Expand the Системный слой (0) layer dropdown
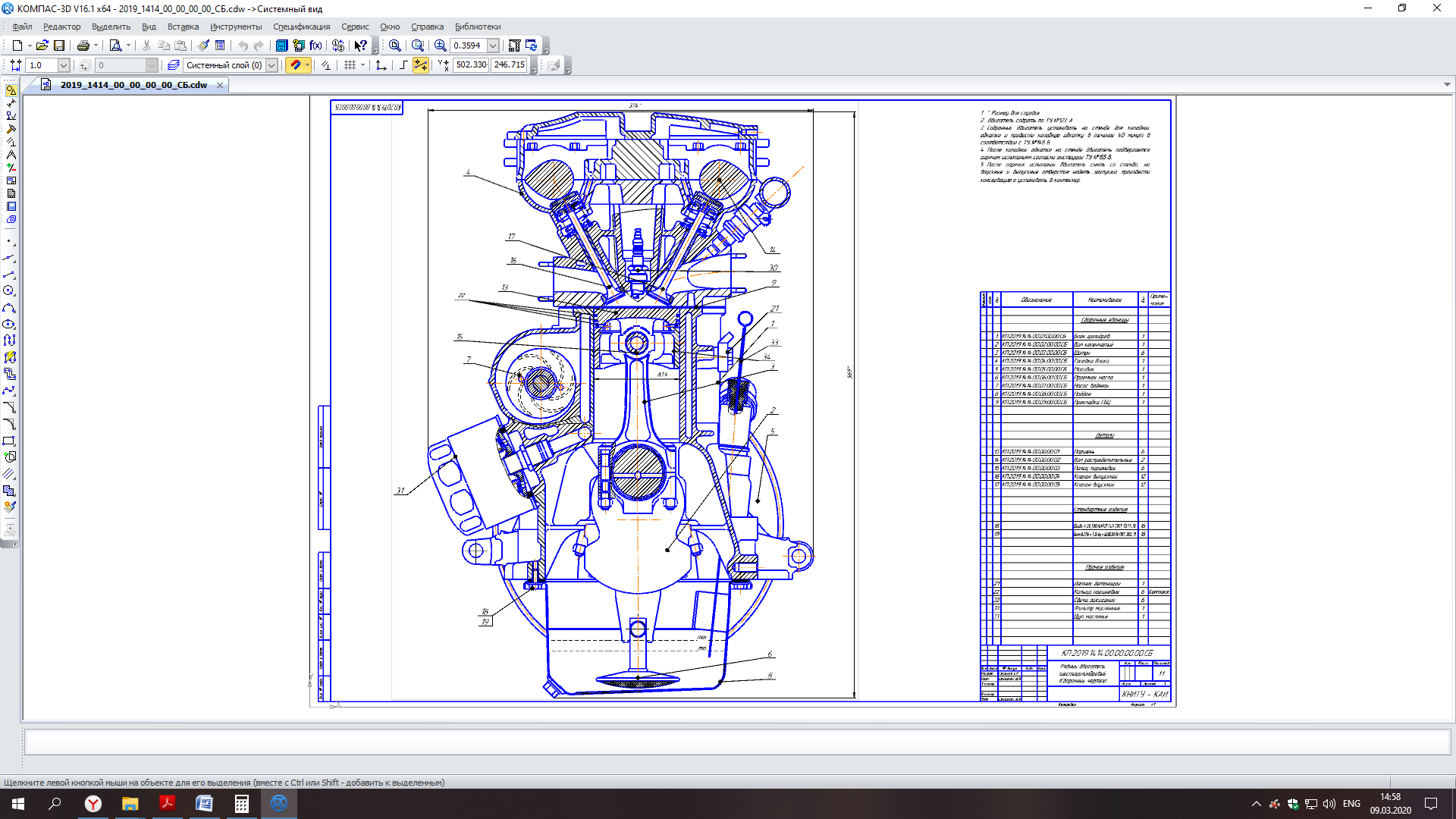Viewport: 1456px width, 819px height. [271, 65]
